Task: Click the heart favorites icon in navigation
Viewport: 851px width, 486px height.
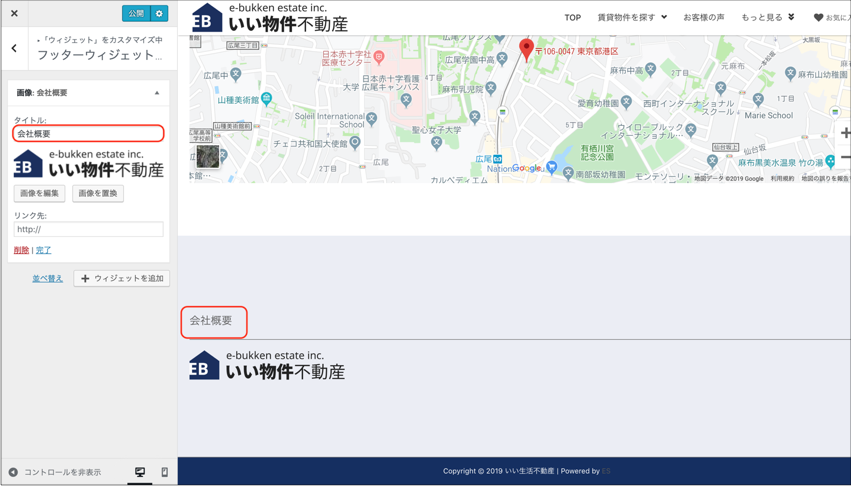Action: click(x=818, y=17)
